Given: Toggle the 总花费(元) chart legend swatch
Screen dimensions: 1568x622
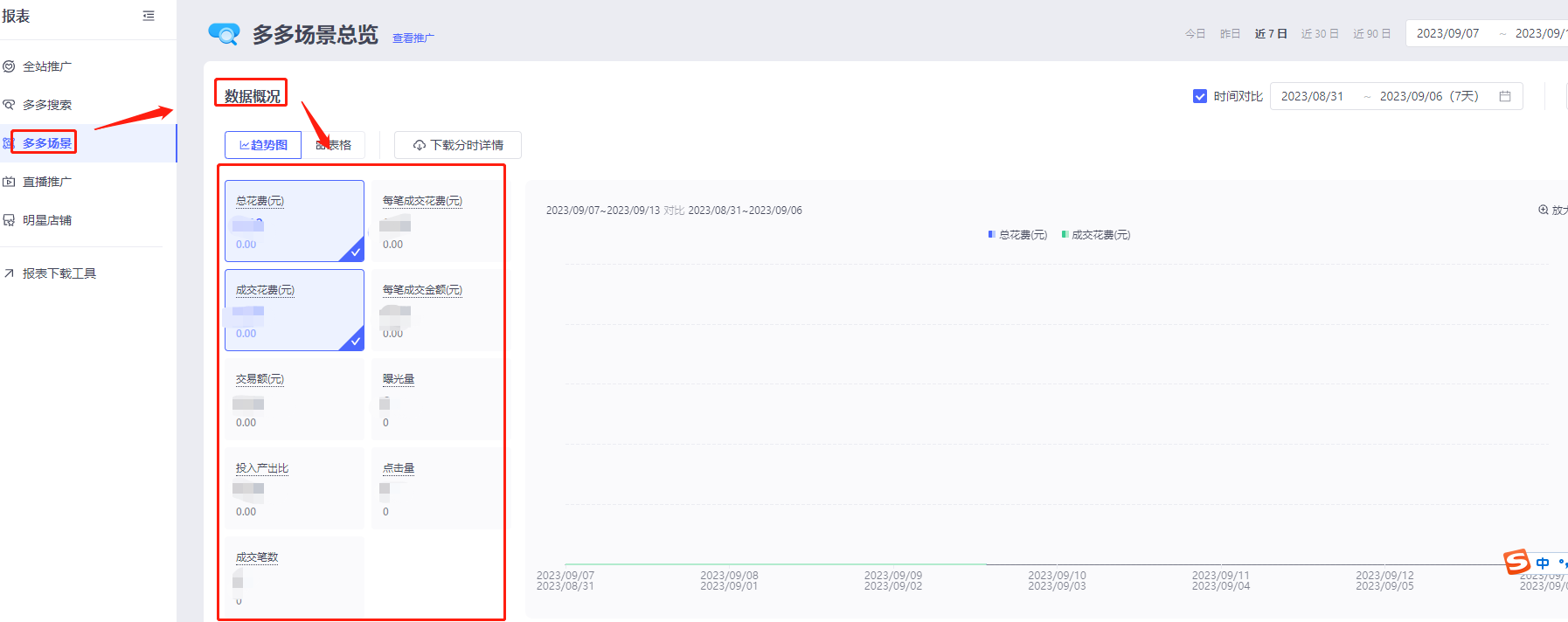Looking at the screenshot, I should (991, 234).
